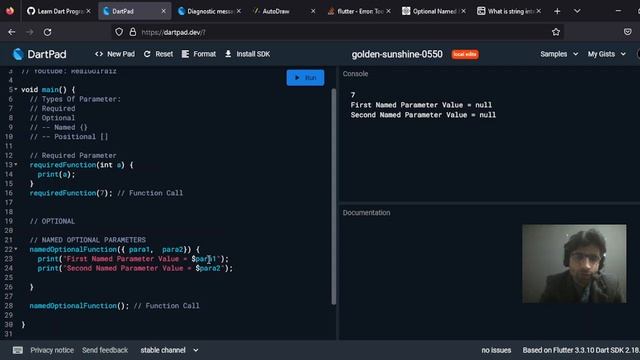Click the Console panel header
640x360 pixels.
coord(355,74)
